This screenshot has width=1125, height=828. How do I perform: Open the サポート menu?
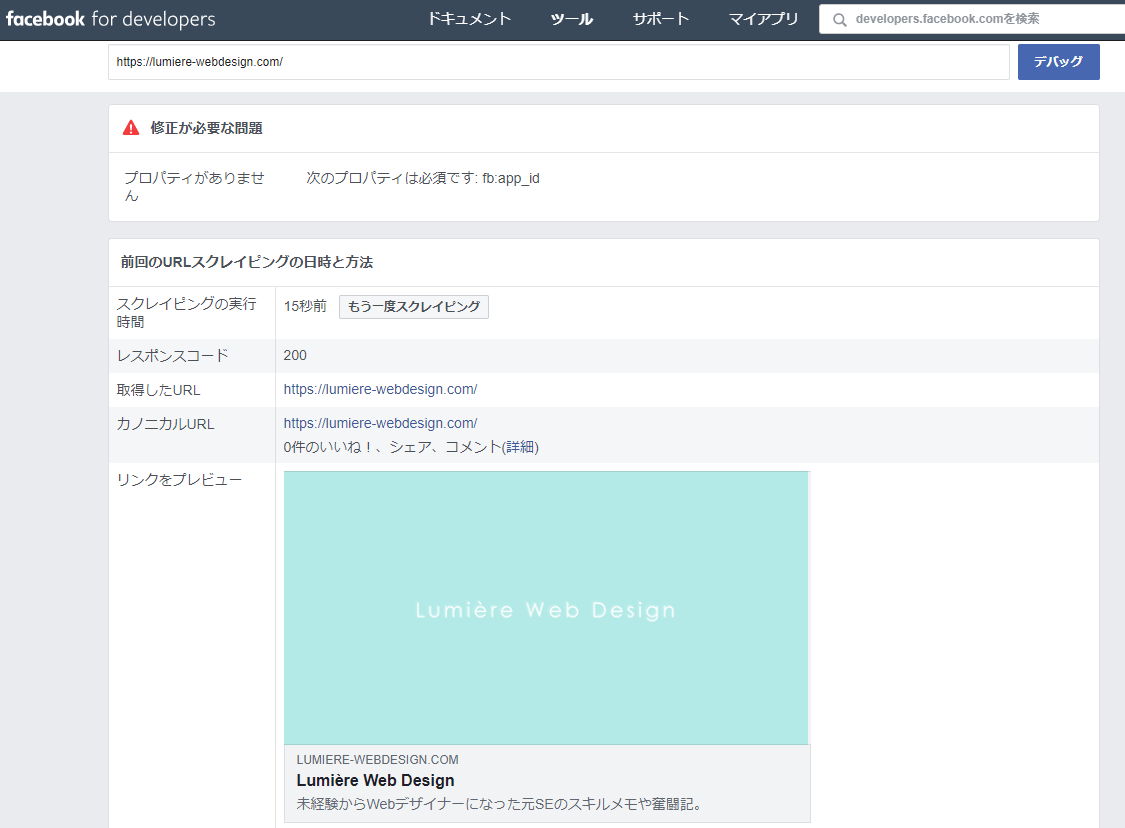[x=661, y=19]
